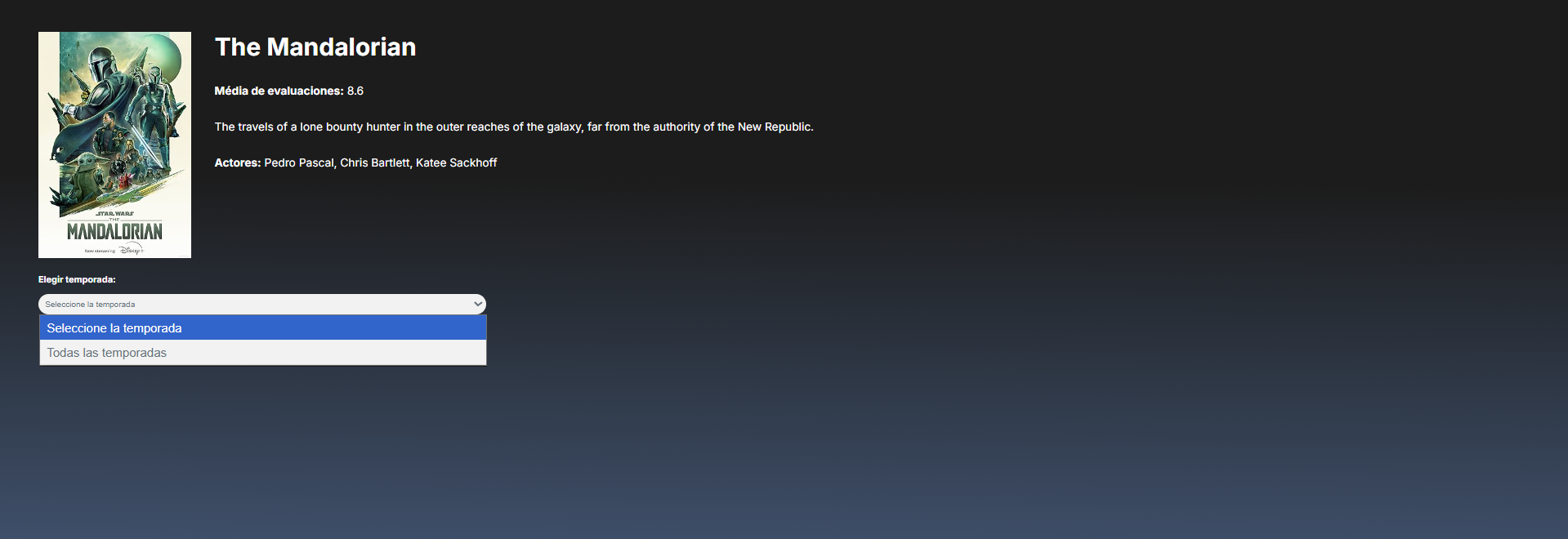This screenshot has width=1568, height=539.
Task: Click the Star Wars logo on poster
Action: click(114, 213)
